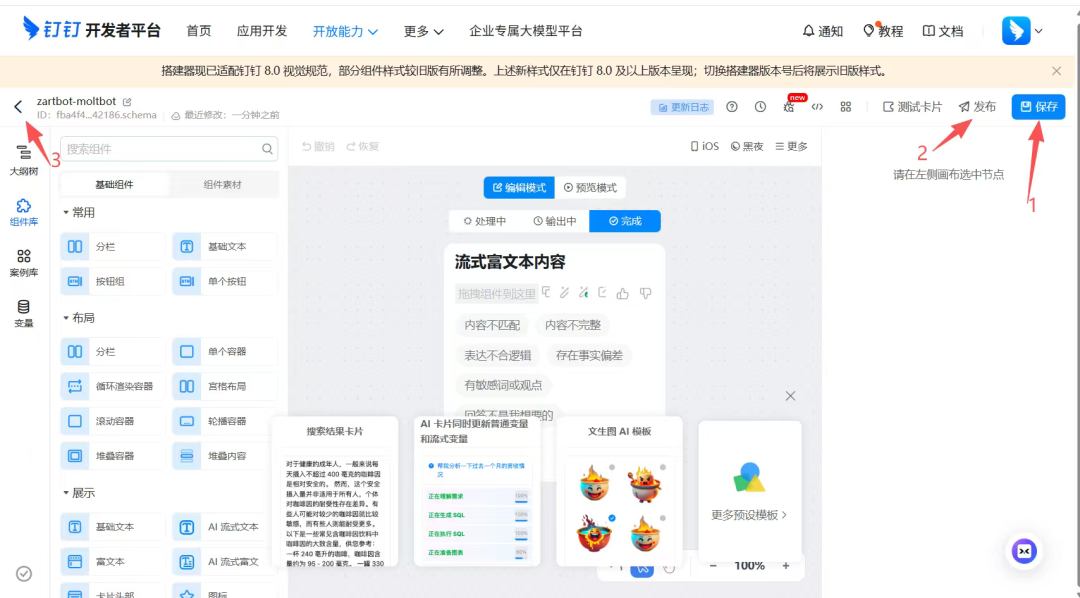Image resolution: width=1080 pixels, height=598 pixels.
Task: Click the version history clock icon
Action: [x=760, y=106]
